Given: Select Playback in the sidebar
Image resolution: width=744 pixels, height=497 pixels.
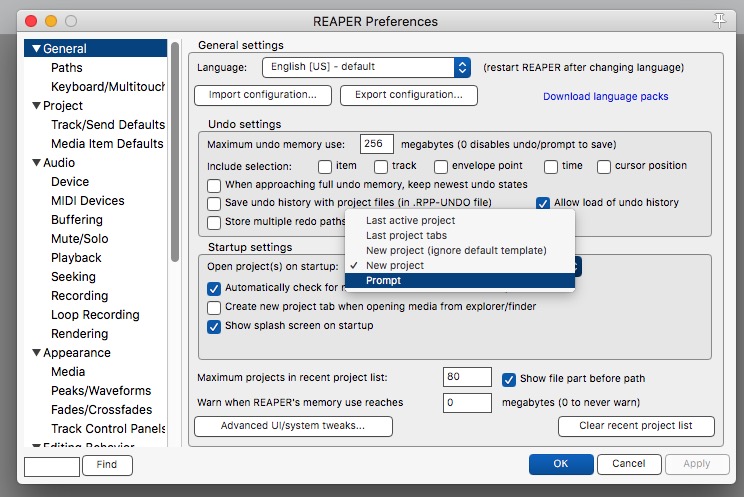Looking at the screenshot, I should pos(76,258).
